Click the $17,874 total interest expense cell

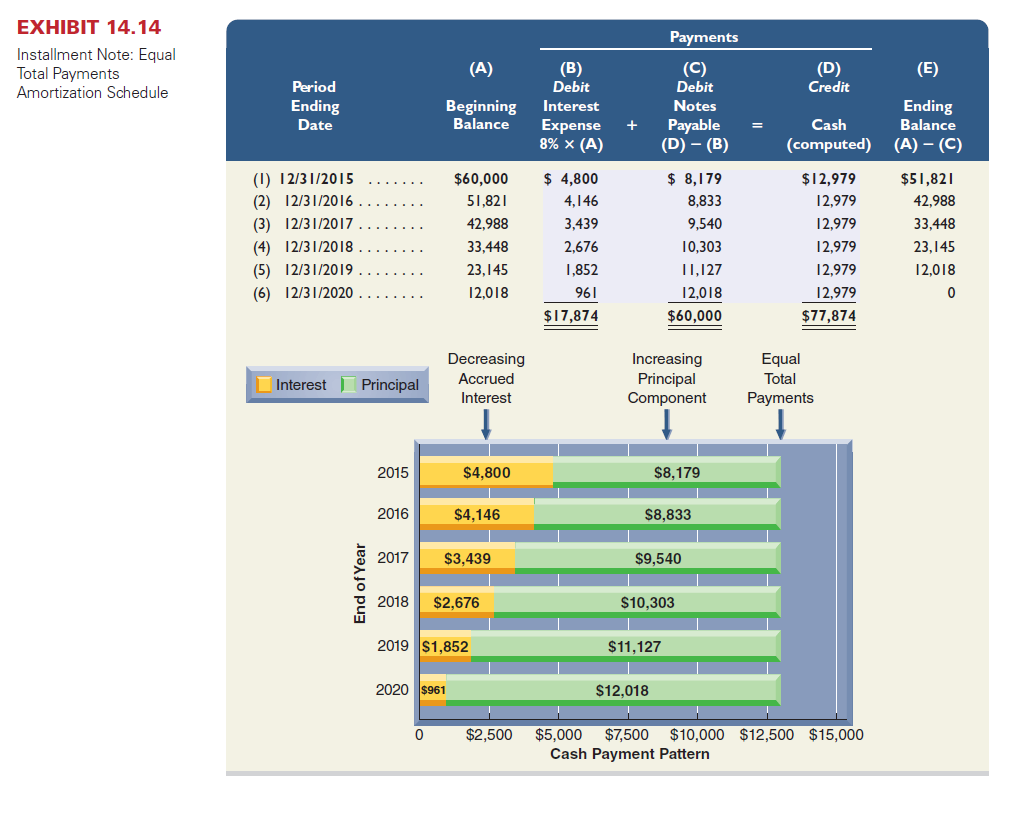[570, 317]
